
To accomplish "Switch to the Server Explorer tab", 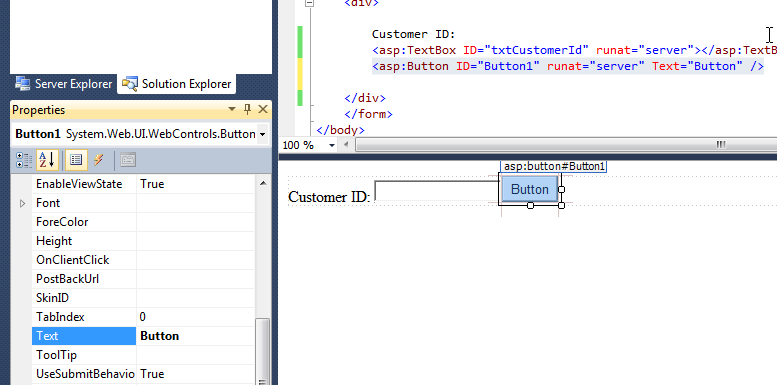I will [63, 84].
